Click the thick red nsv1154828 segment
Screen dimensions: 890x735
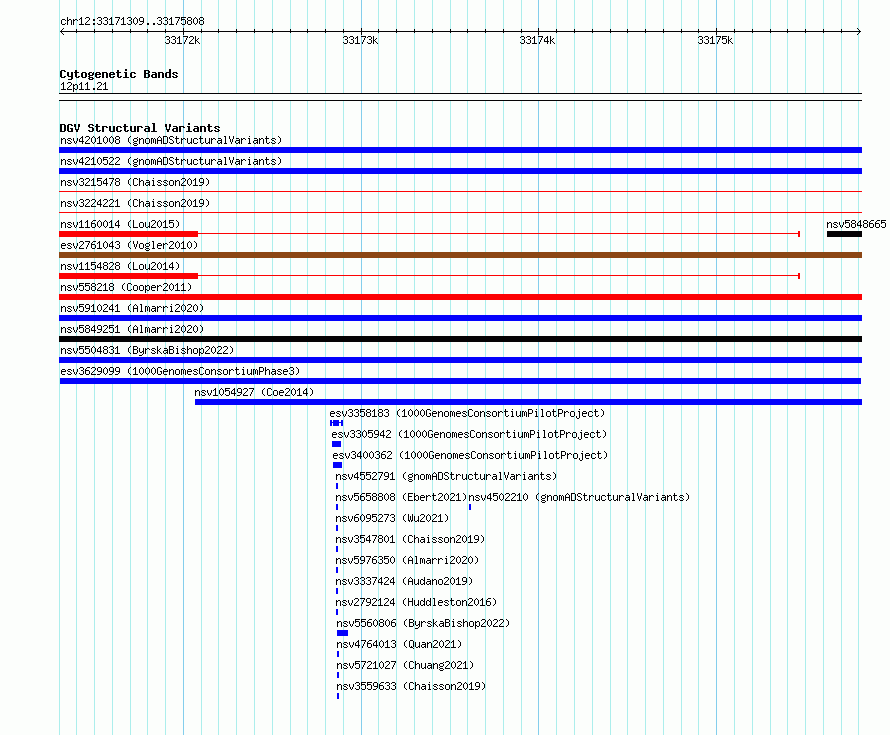click(x=128, y=276)
